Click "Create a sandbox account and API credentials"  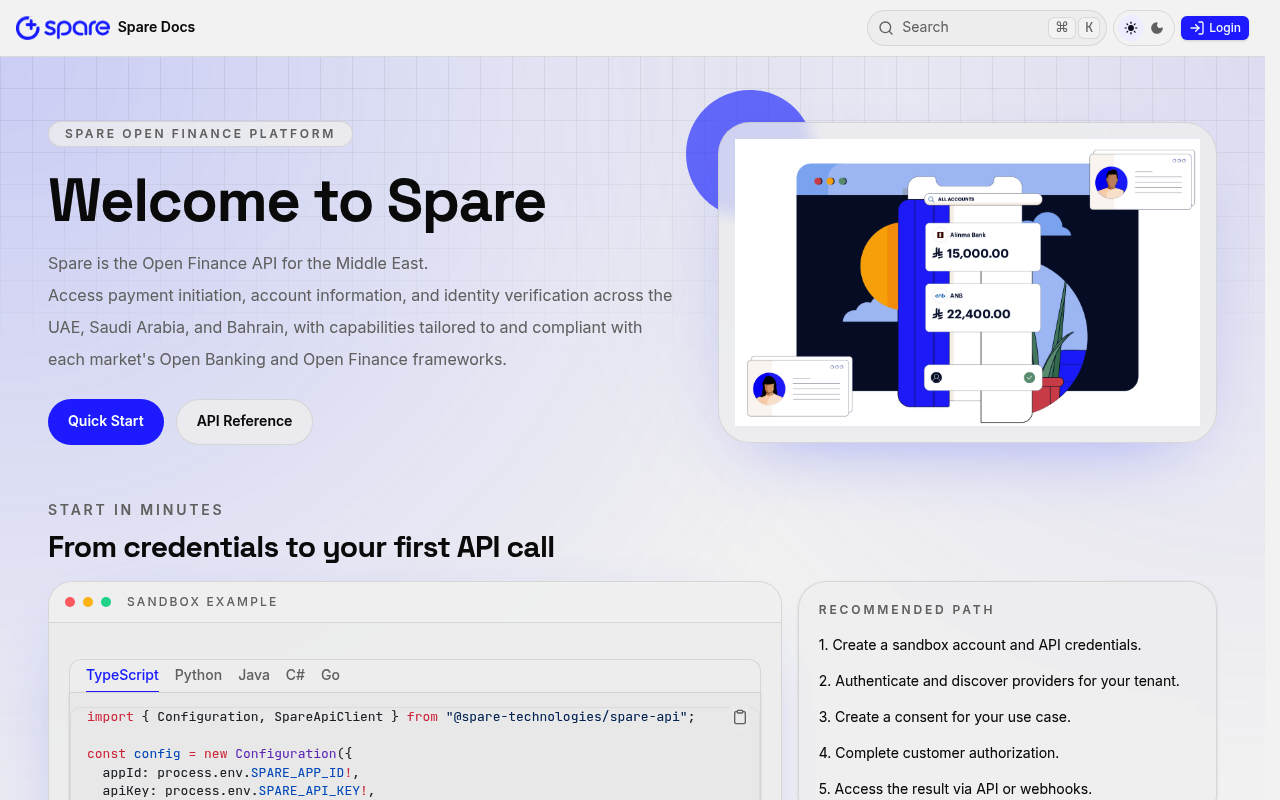[980, 645]
